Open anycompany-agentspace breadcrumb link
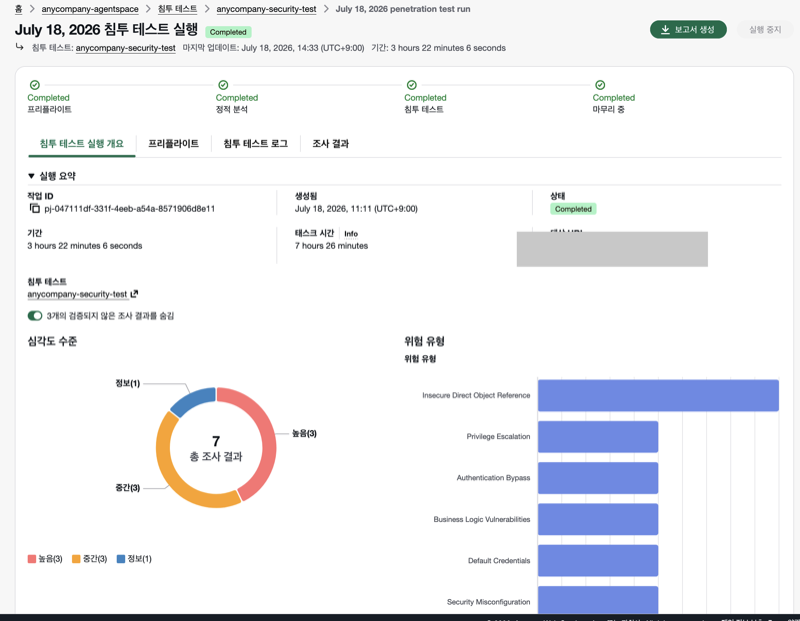The image size is (800, 621). click(x=90, y=9)
